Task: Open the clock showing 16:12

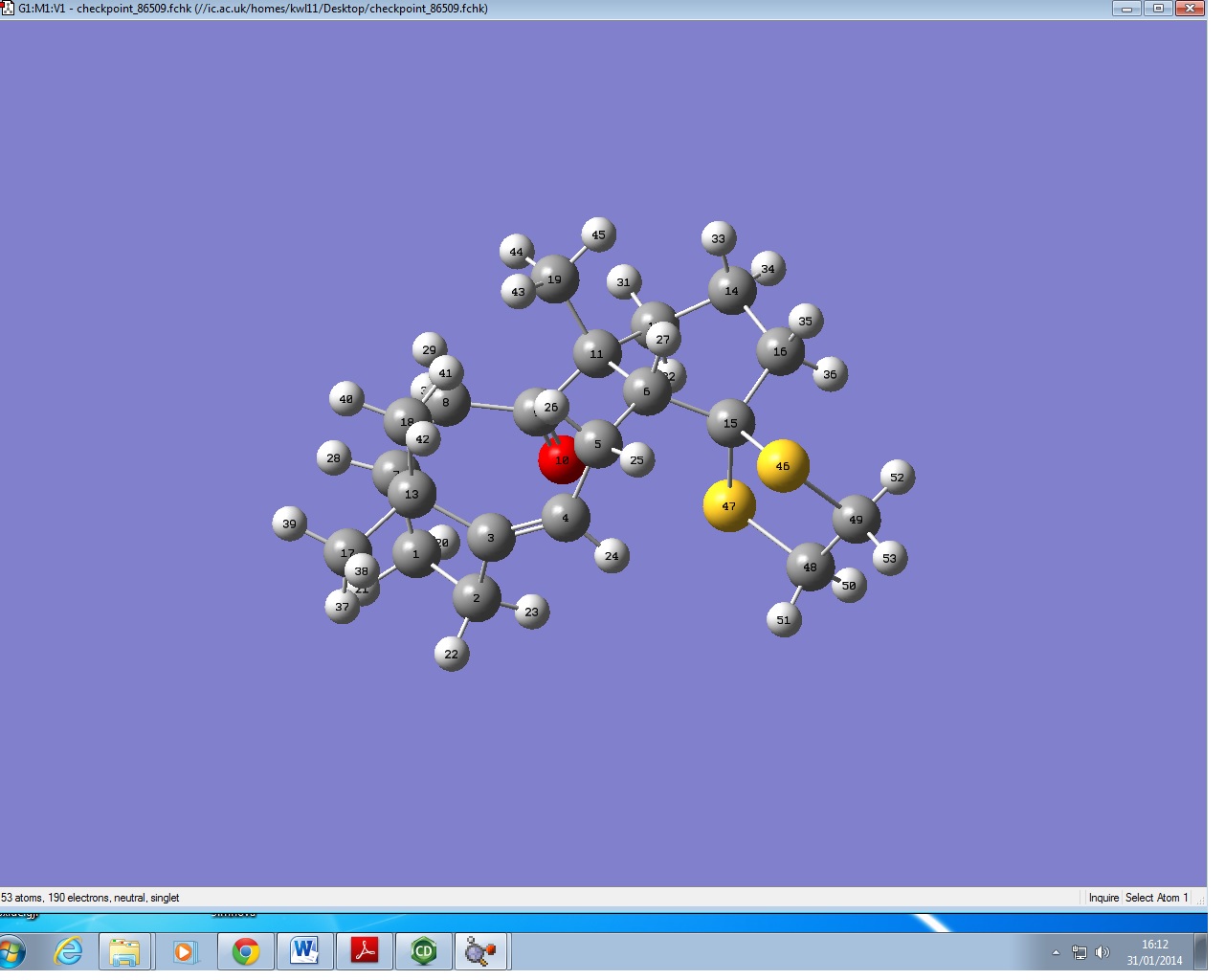Action: 1154,952
